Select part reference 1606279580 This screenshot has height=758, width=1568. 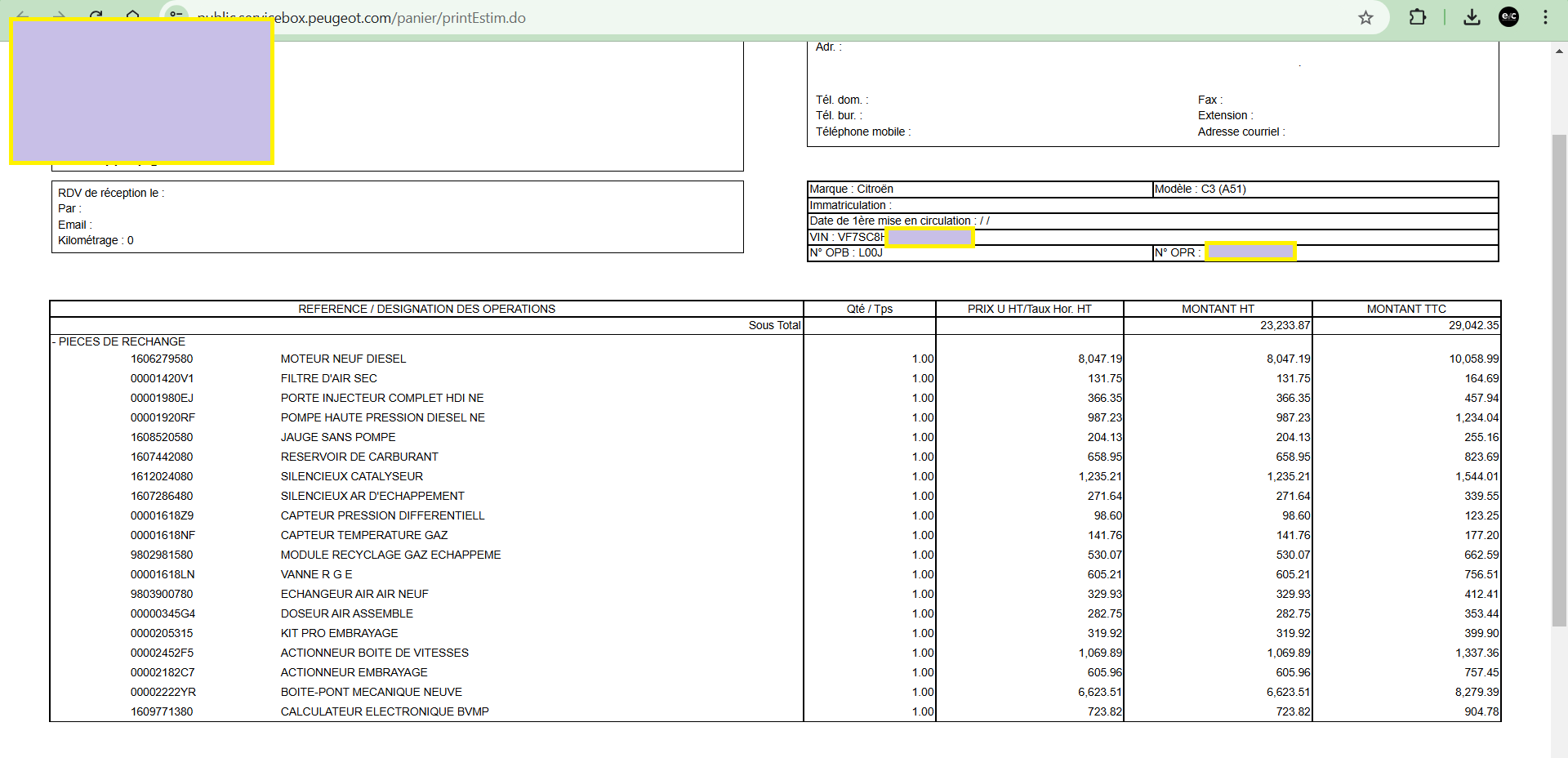coord(162,359)
